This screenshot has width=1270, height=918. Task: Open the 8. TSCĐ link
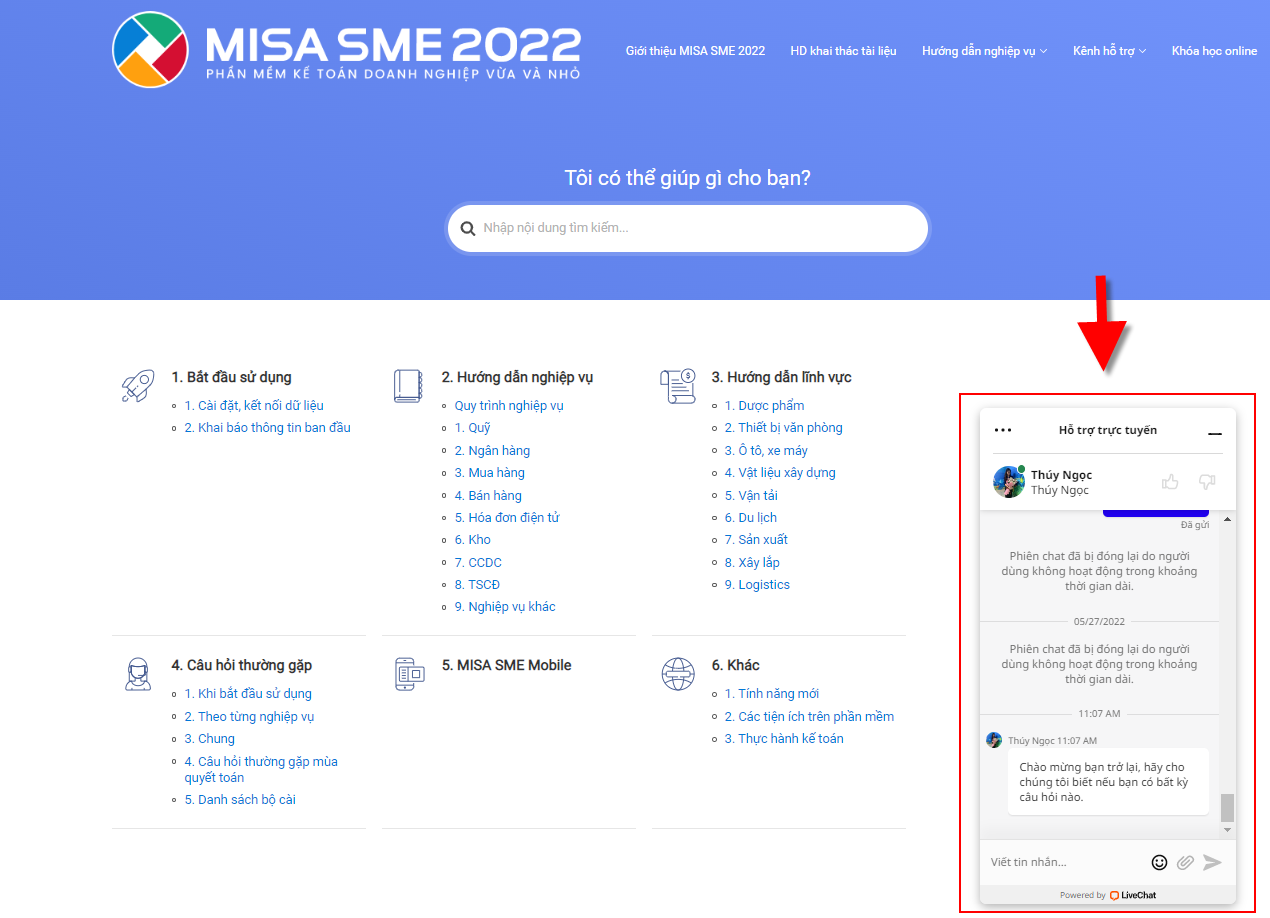pyautogui.click(x=477, y=585)
